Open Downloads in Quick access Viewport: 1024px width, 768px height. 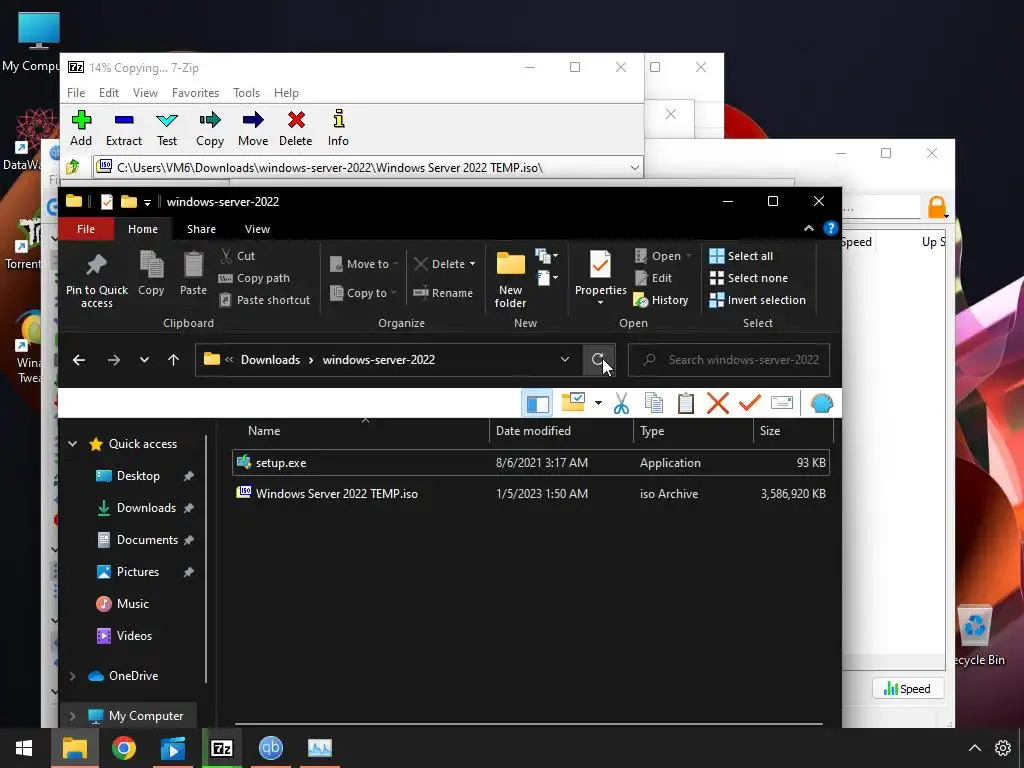pos(146,508)
